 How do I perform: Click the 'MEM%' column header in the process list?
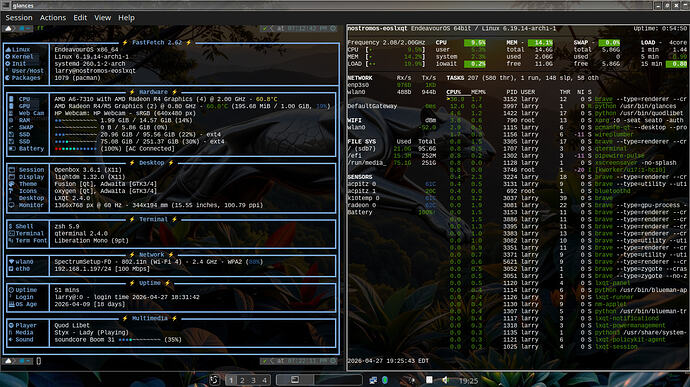tap(478, 92)
